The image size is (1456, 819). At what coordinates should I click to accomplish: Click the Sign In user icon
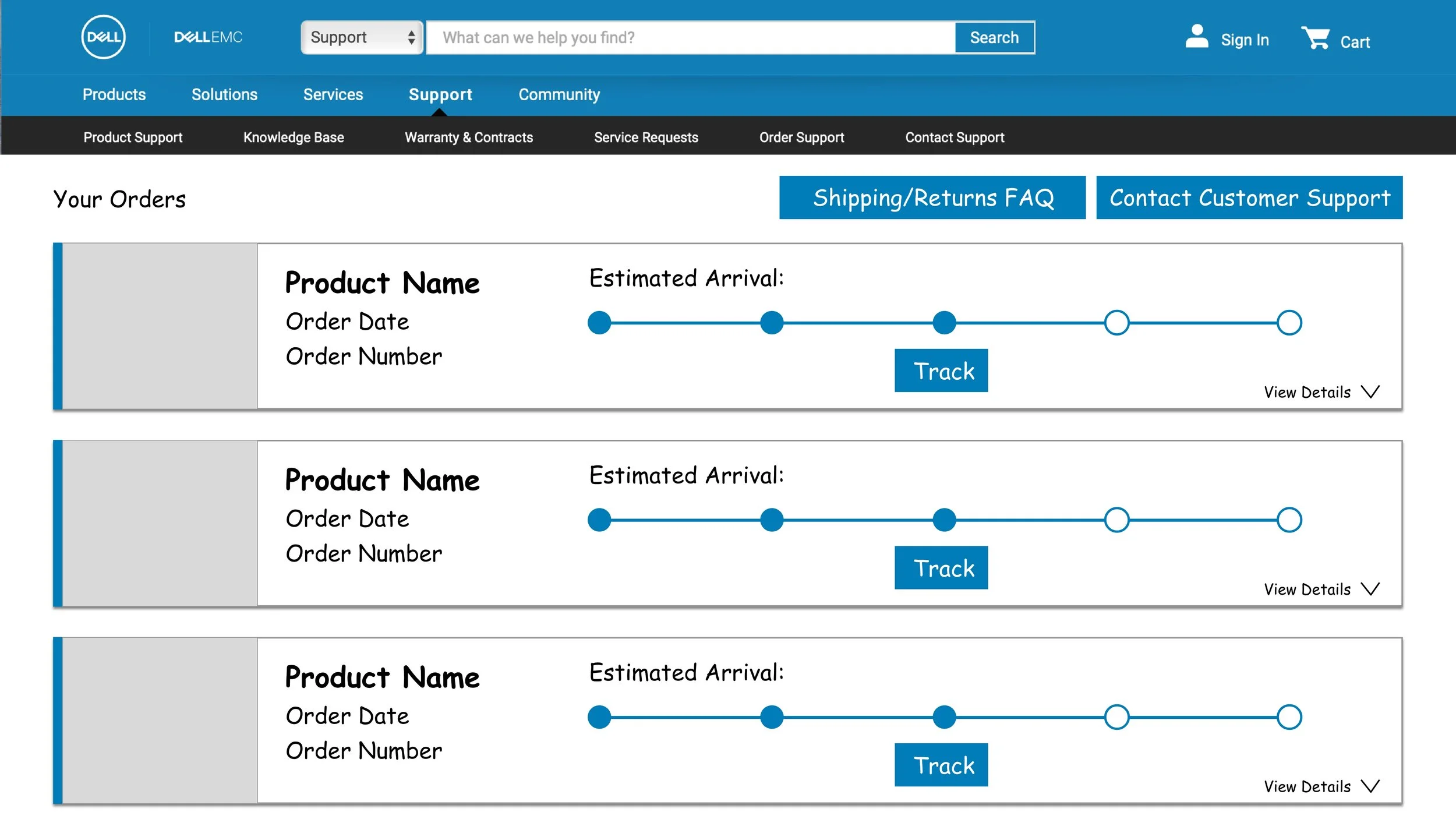[1196, 37]
